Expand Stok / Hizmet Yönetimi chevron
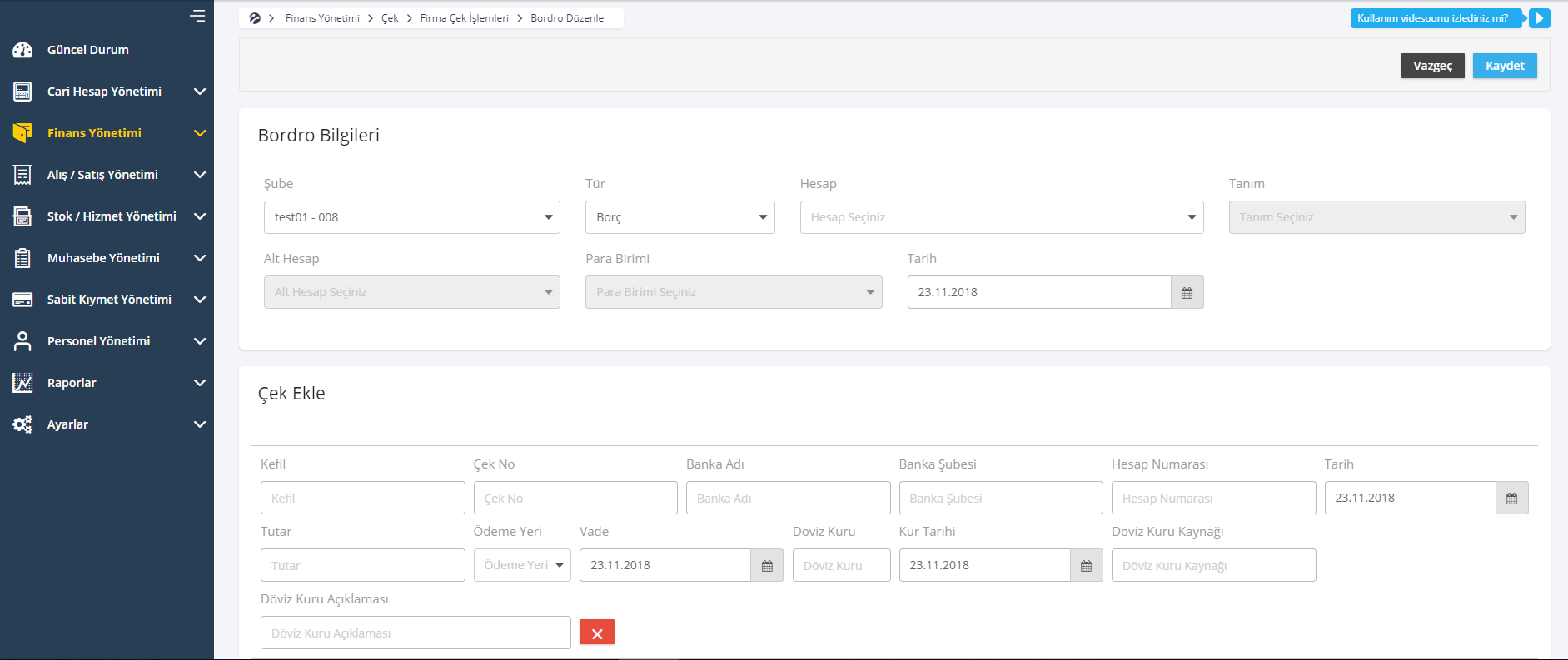The image size is (1568, 660). click(200, 216)
